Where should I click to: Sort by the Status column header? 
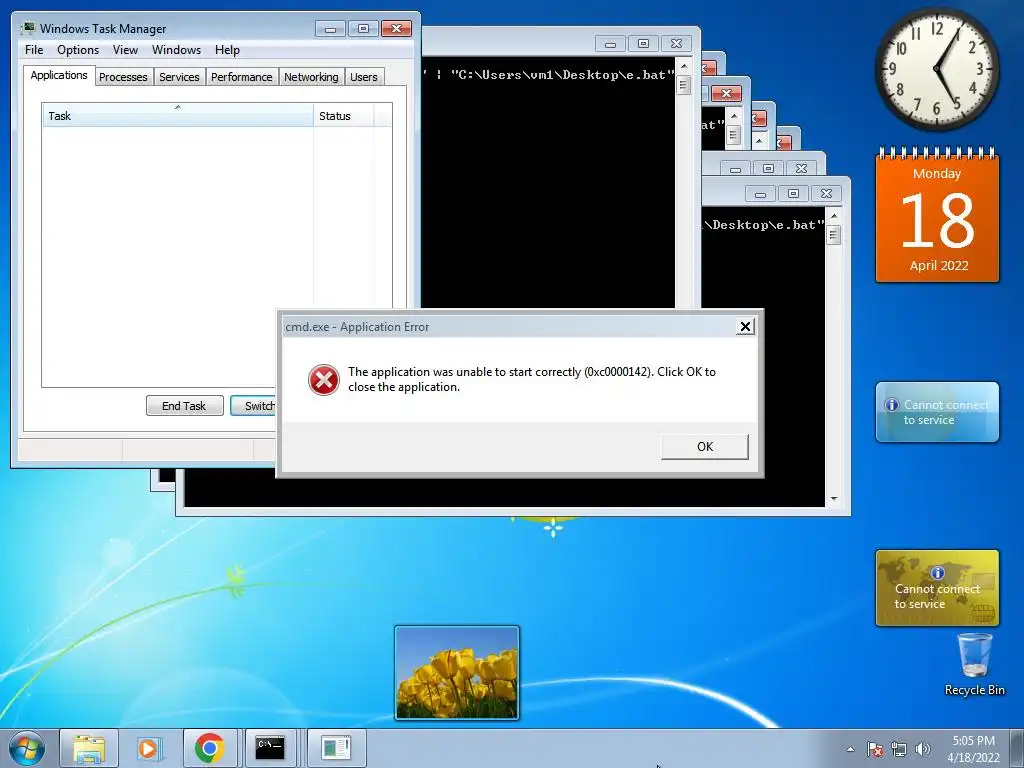click(344, 116)
